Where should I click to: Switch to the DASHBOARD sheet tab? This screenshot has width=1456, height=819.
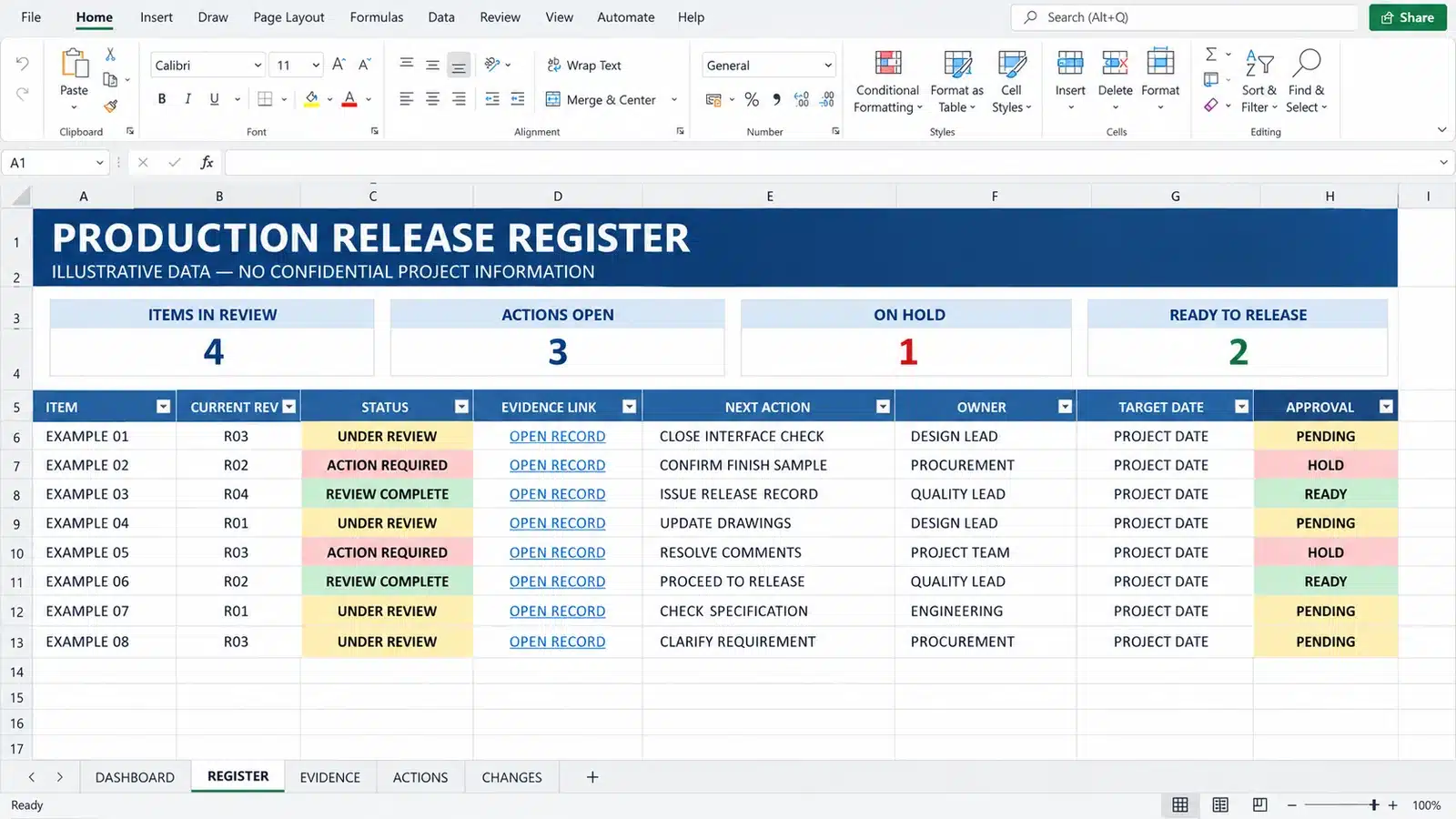[135, 777]
